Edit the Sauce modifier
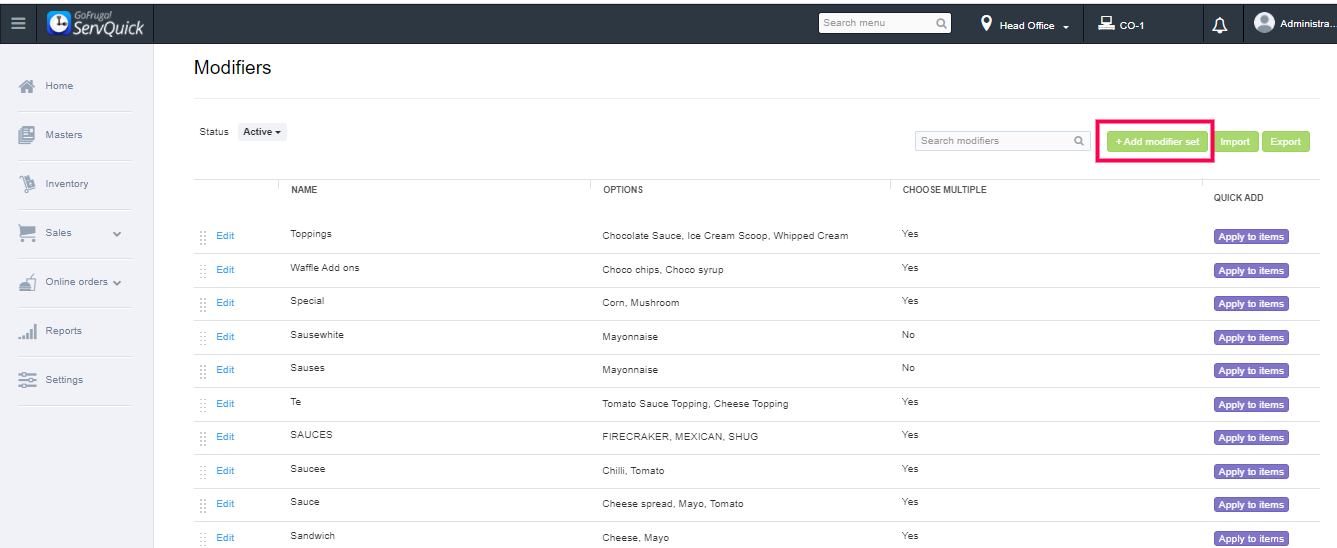This screenshot has width=1337, height=548. (x=225, y=504)
